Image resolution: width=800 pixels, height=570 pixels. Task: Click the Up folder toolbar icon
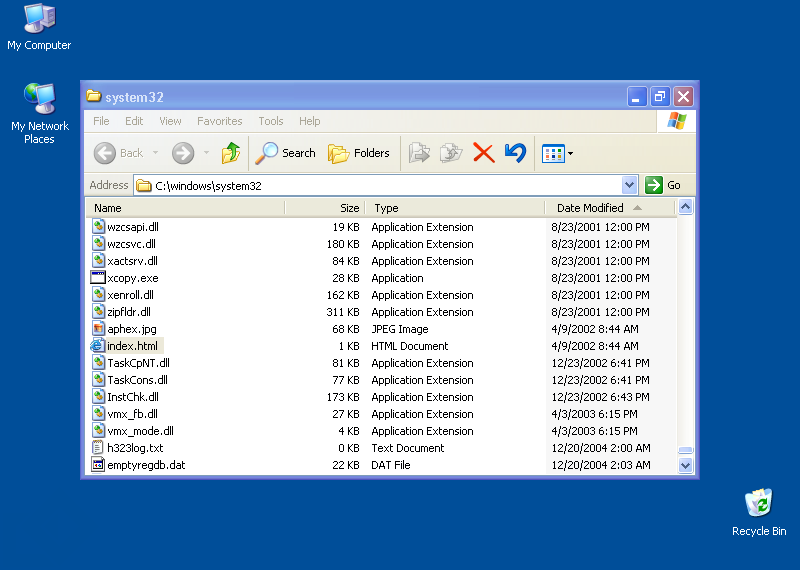[231, 153]
